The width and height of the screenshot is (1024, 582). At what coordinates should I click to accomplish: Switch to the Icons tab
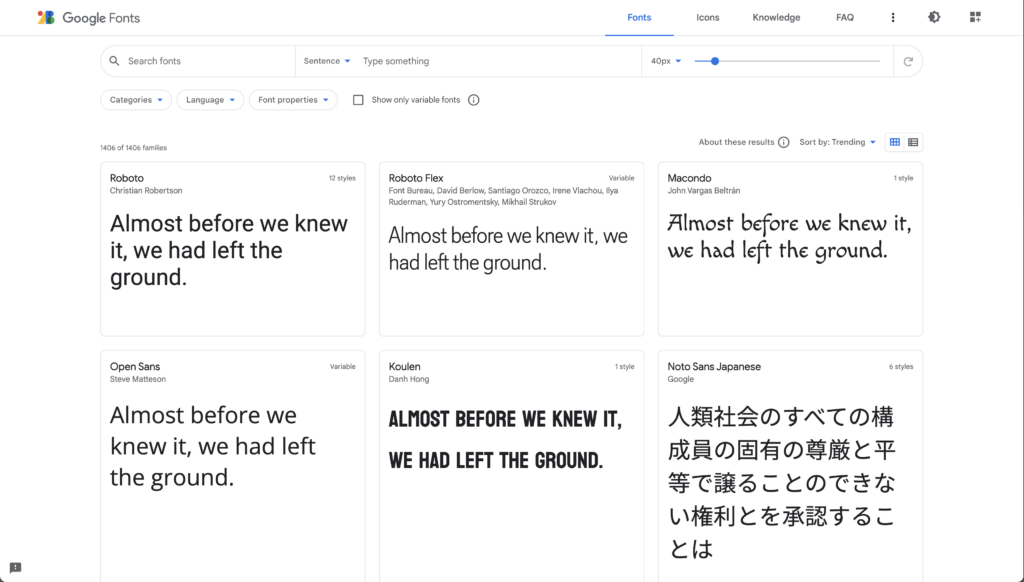707,17
